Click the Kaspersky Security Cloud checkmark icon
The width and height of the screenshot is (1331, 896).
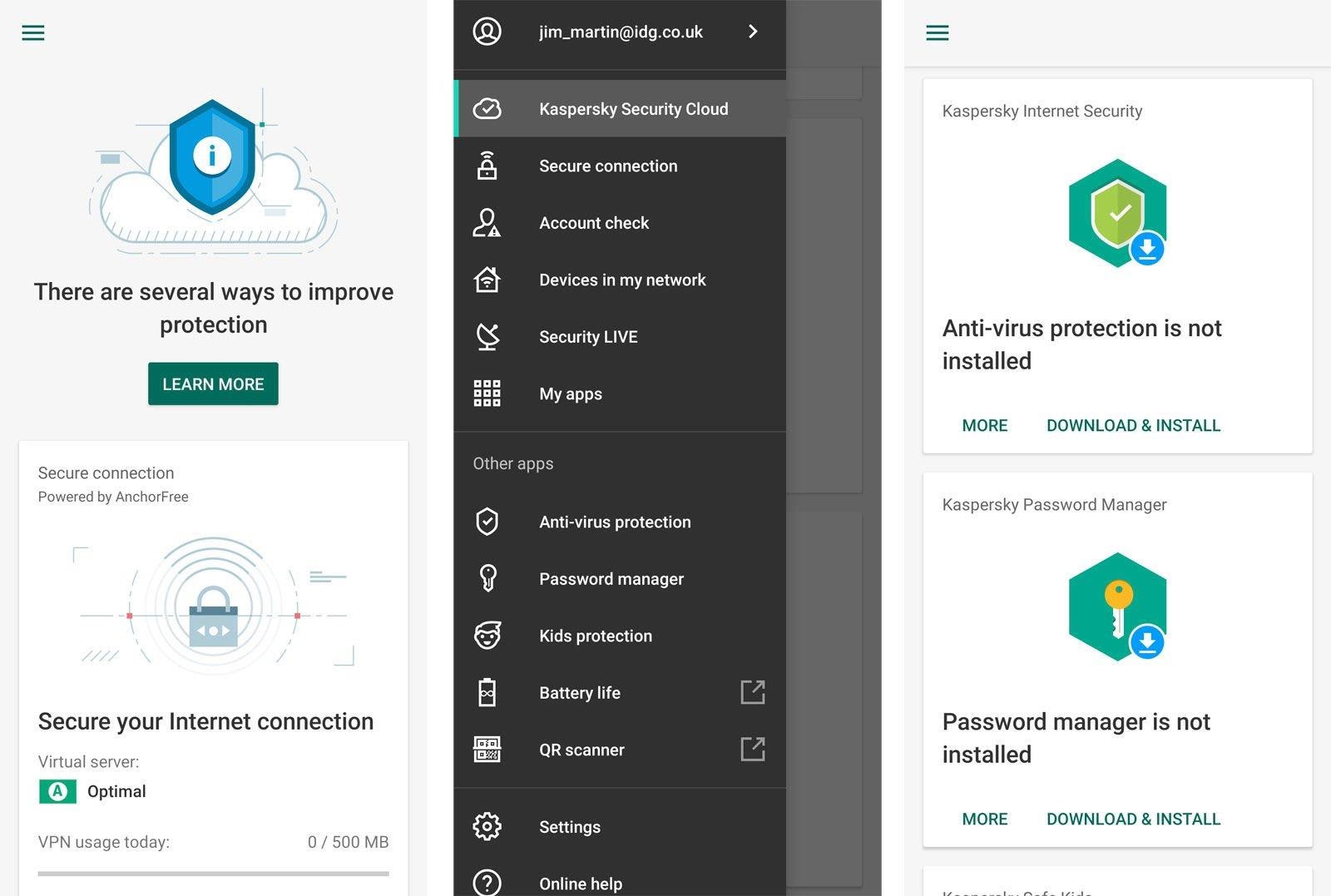(x=487, y=109)
